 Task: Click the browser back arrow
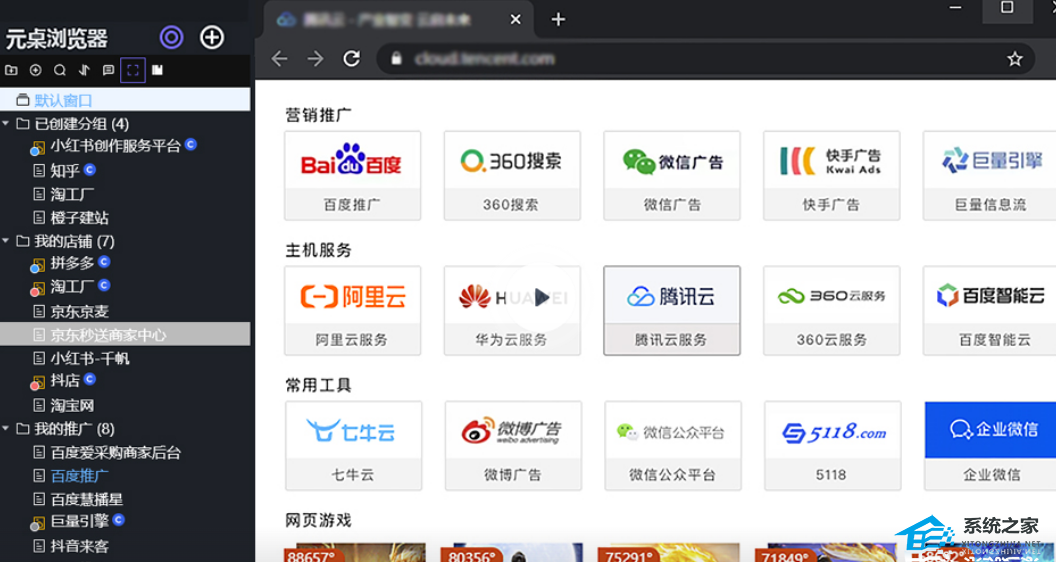click(279, 59)
